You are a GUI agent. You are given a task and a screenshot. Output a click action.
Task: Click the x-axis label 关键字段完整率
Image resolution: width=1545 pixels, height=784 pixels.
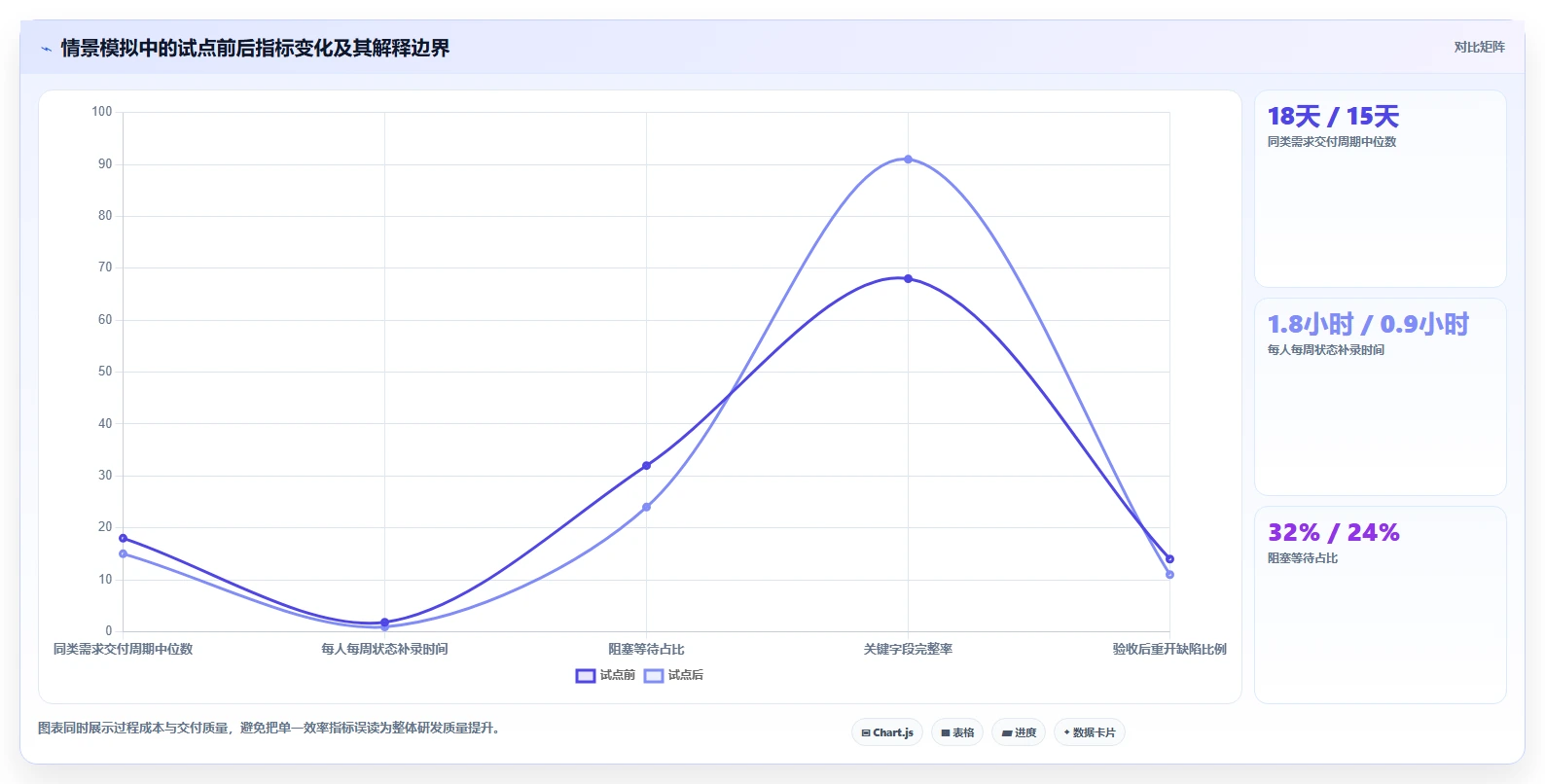(908, 649)
